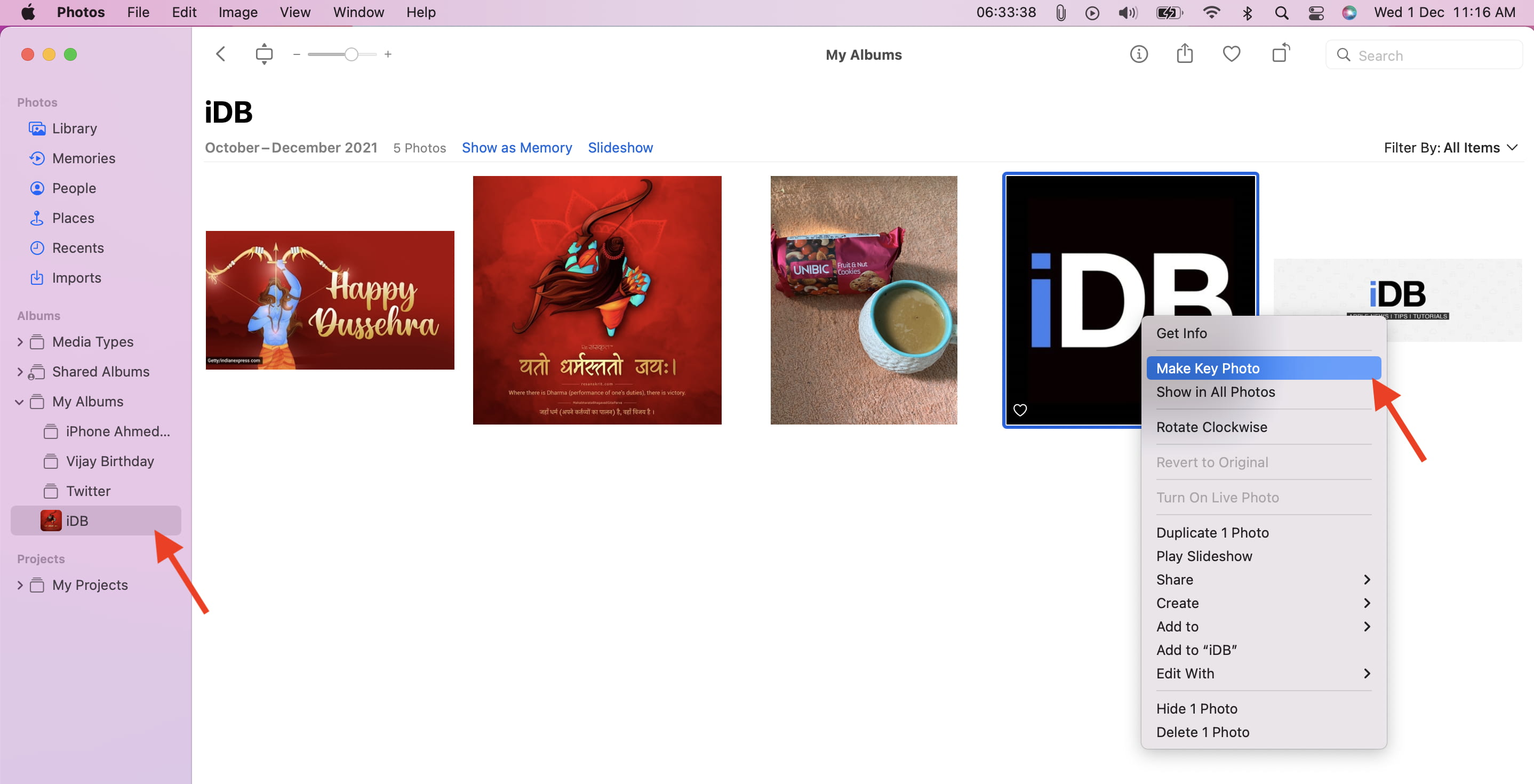Viewport: 1534px width, 784px height.
Task: Choose Get Info from context menu
Action: [1263, 333]
